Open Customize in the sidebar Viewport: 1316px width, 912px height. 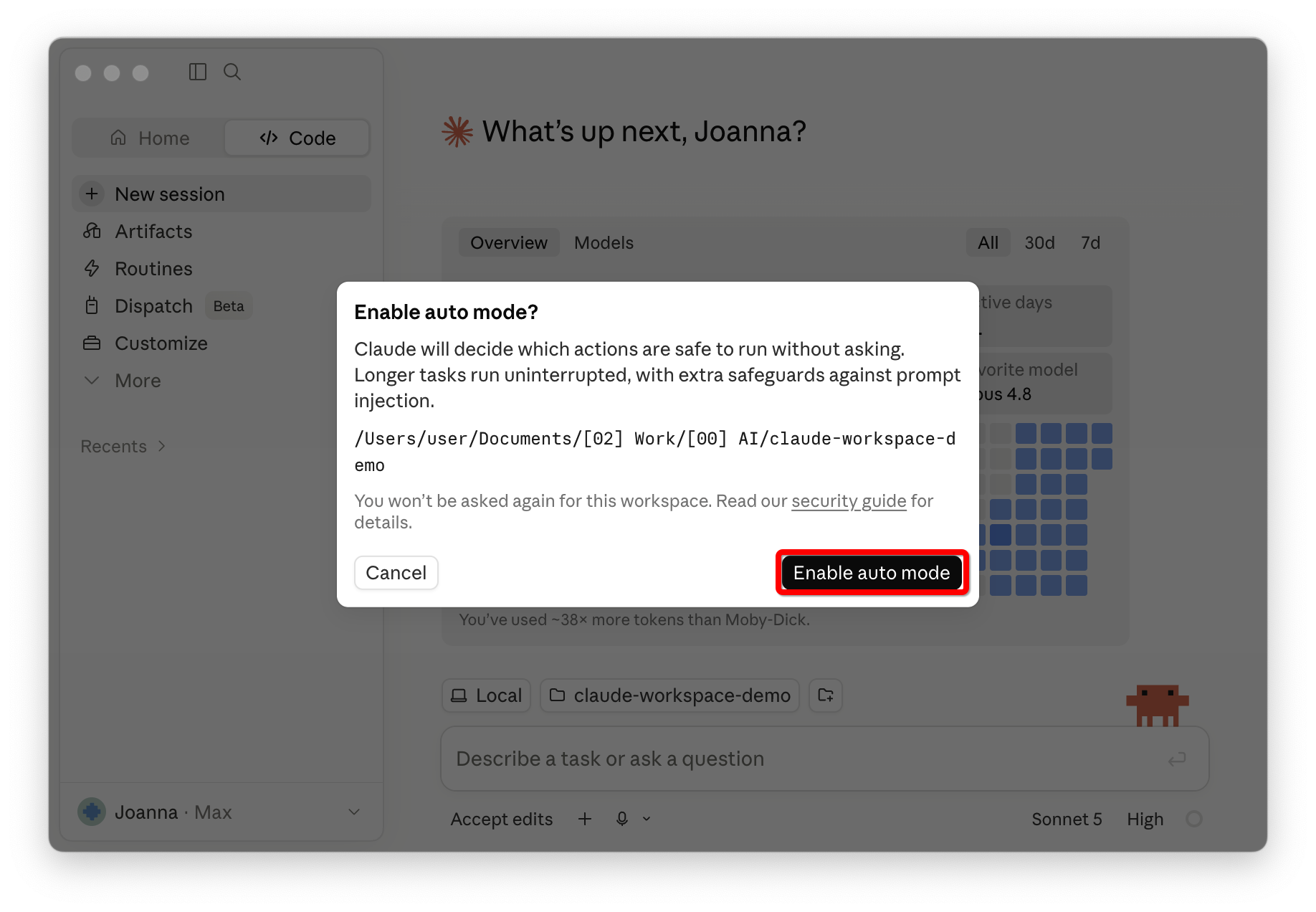[x=221, y=343]
